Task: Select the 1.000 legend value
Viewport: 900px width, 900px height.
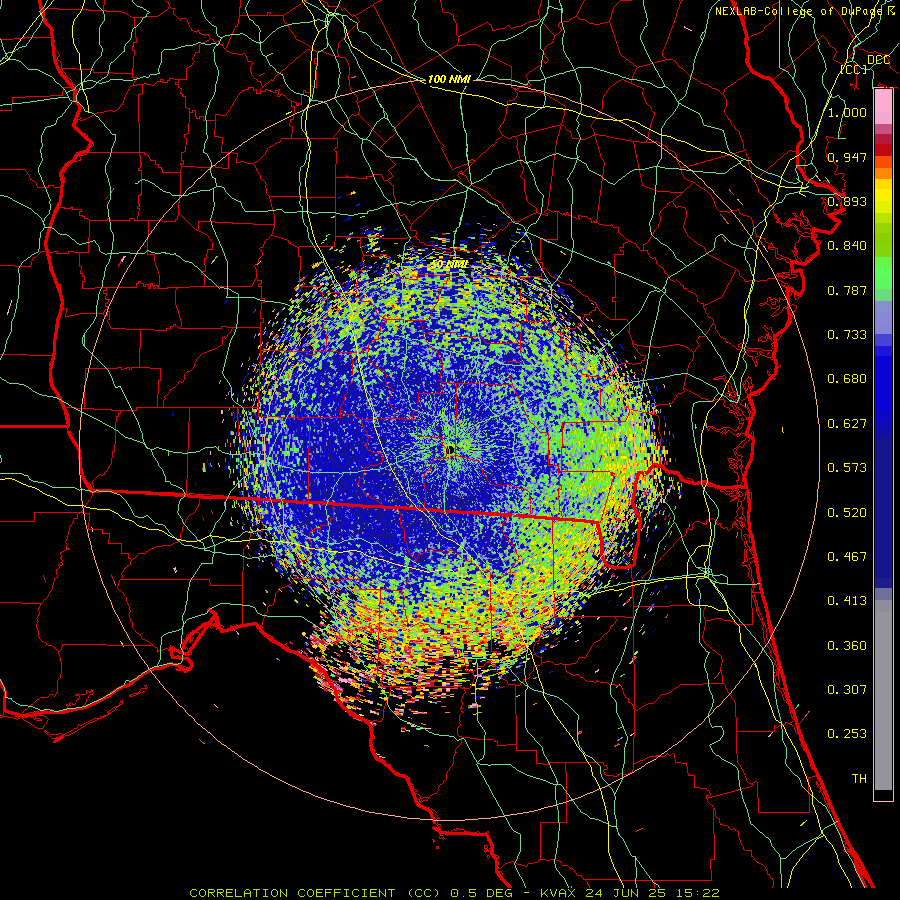Action: coord(847,112)
